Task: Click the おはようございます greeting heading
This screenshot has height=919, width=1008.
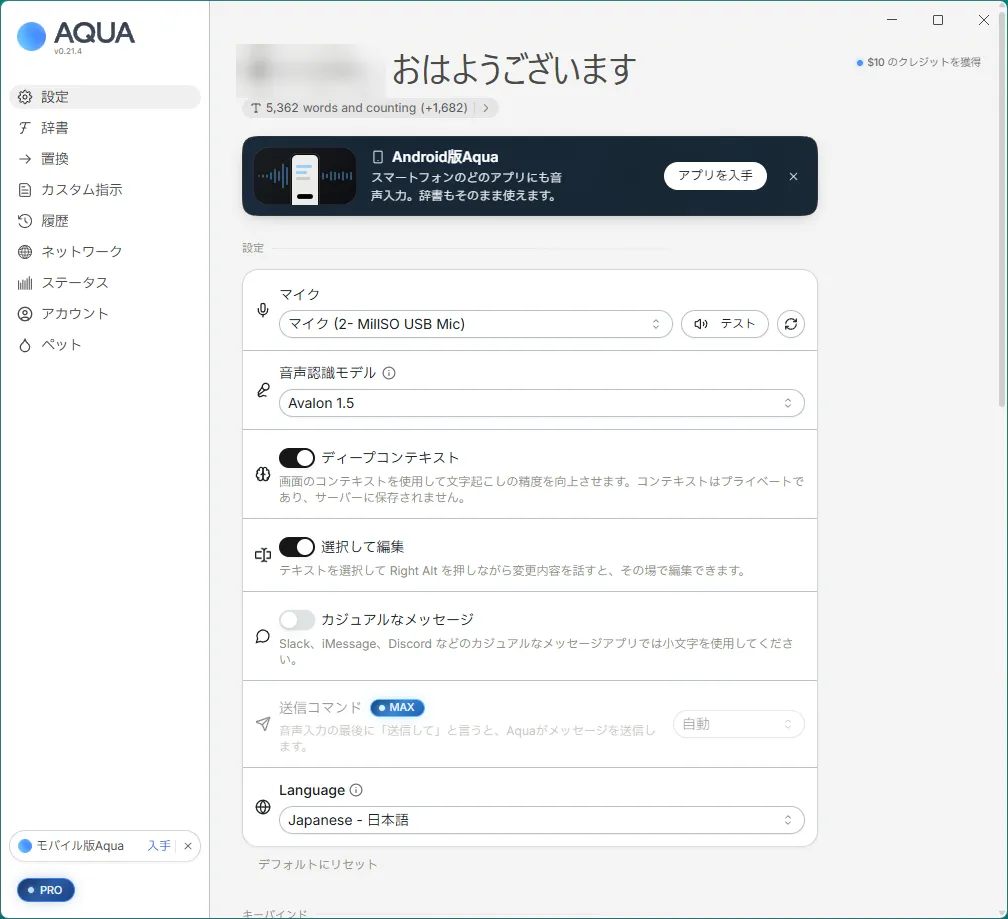Action: point(514,69)
